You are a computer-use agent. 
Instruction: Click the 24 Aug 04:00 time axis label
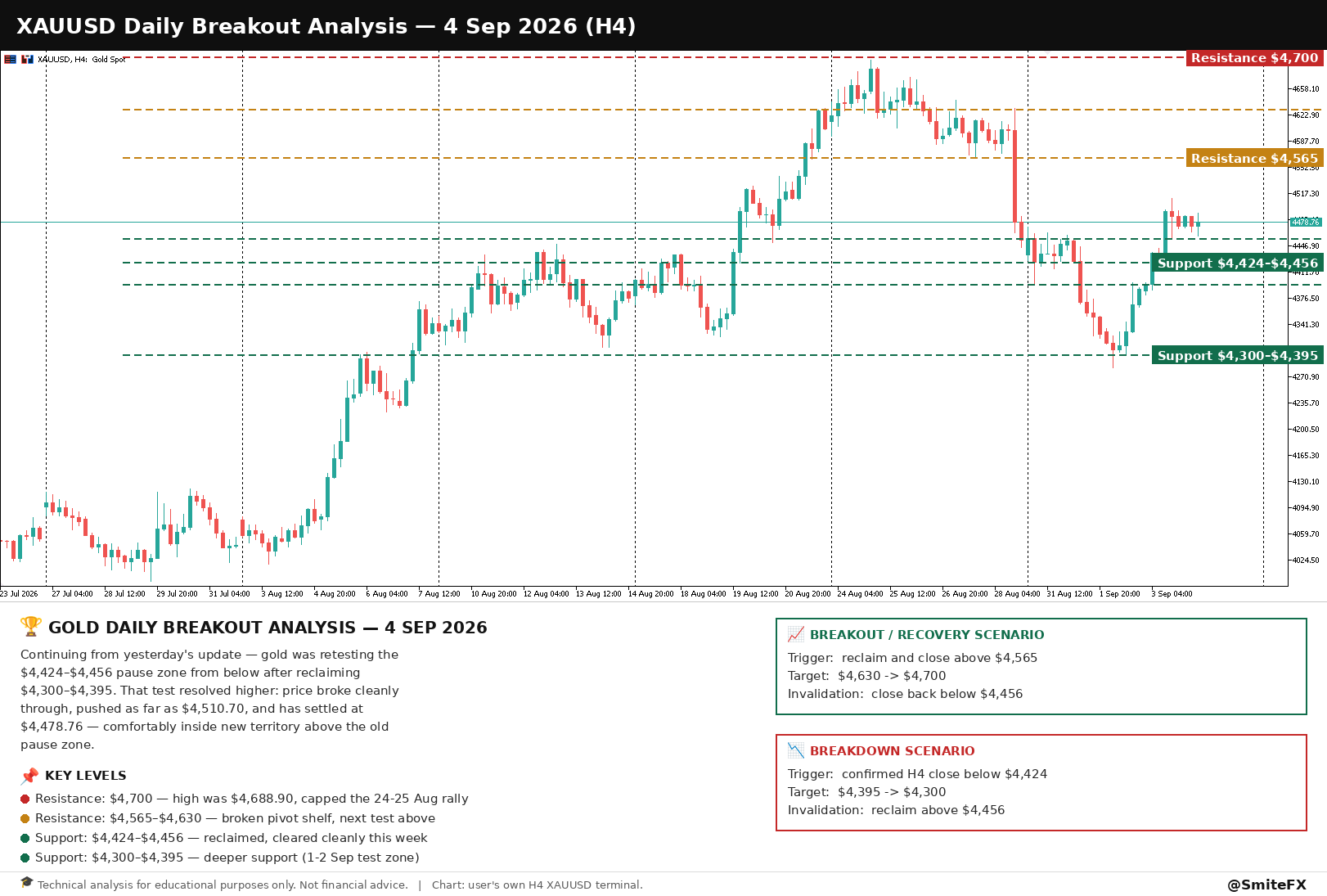(860, 593)
